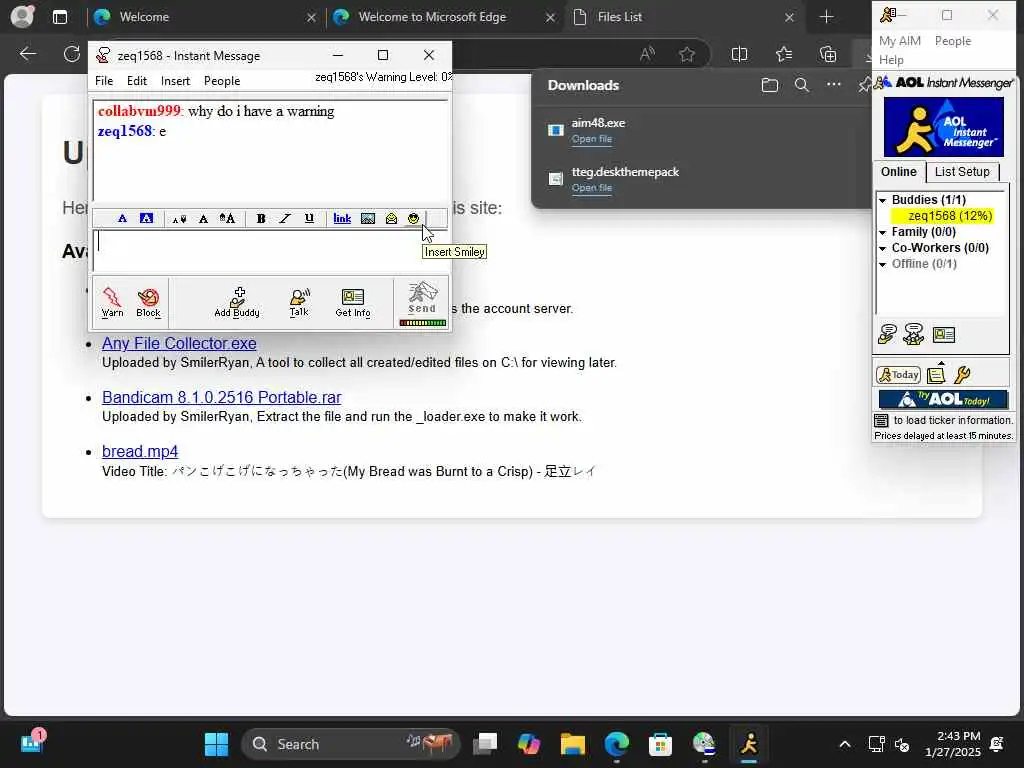Open AIM preferences wrench icon
The width and height of the screenshot is (1024, 768).
(962, 375)
